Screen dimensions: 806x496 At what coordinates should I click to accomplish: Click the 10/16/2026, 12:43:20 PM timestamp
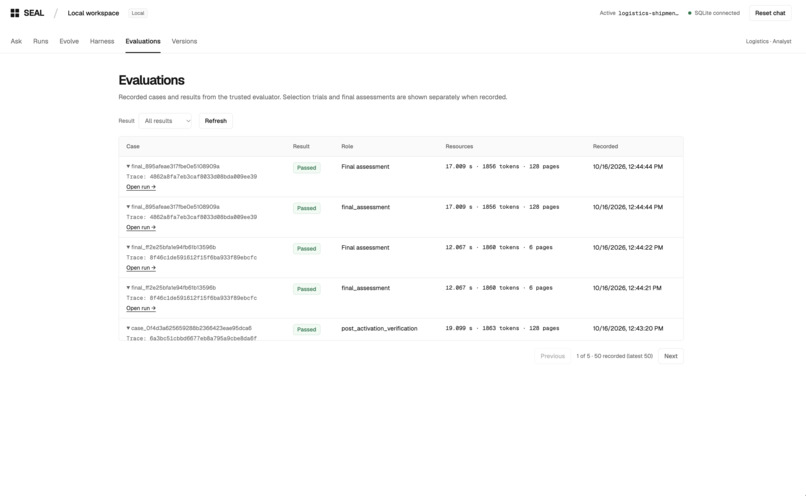628,328
